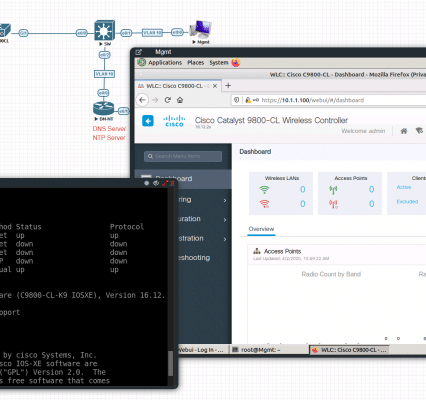Screen dimensions: 426x400
Task: Click the tracking protection shield icon
Action: pyautogui.click(x=236, y=100)
